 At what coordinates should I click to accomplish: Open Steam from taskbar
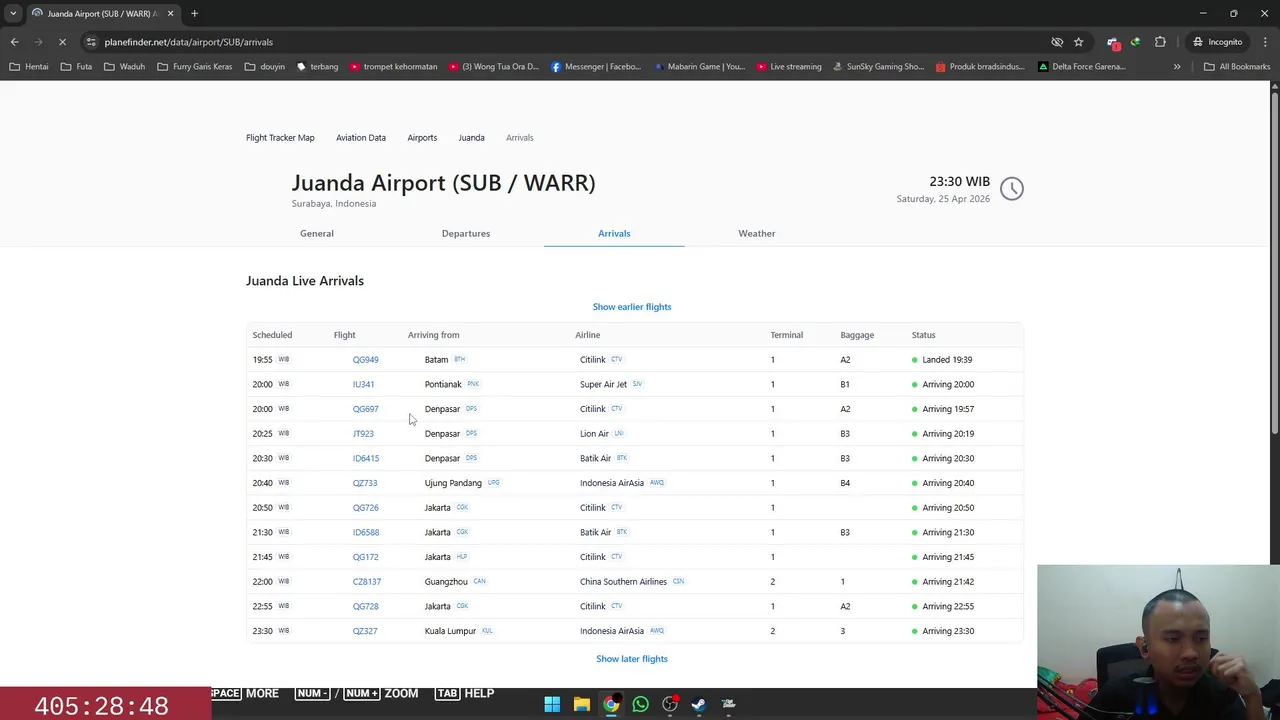(699, 704)
